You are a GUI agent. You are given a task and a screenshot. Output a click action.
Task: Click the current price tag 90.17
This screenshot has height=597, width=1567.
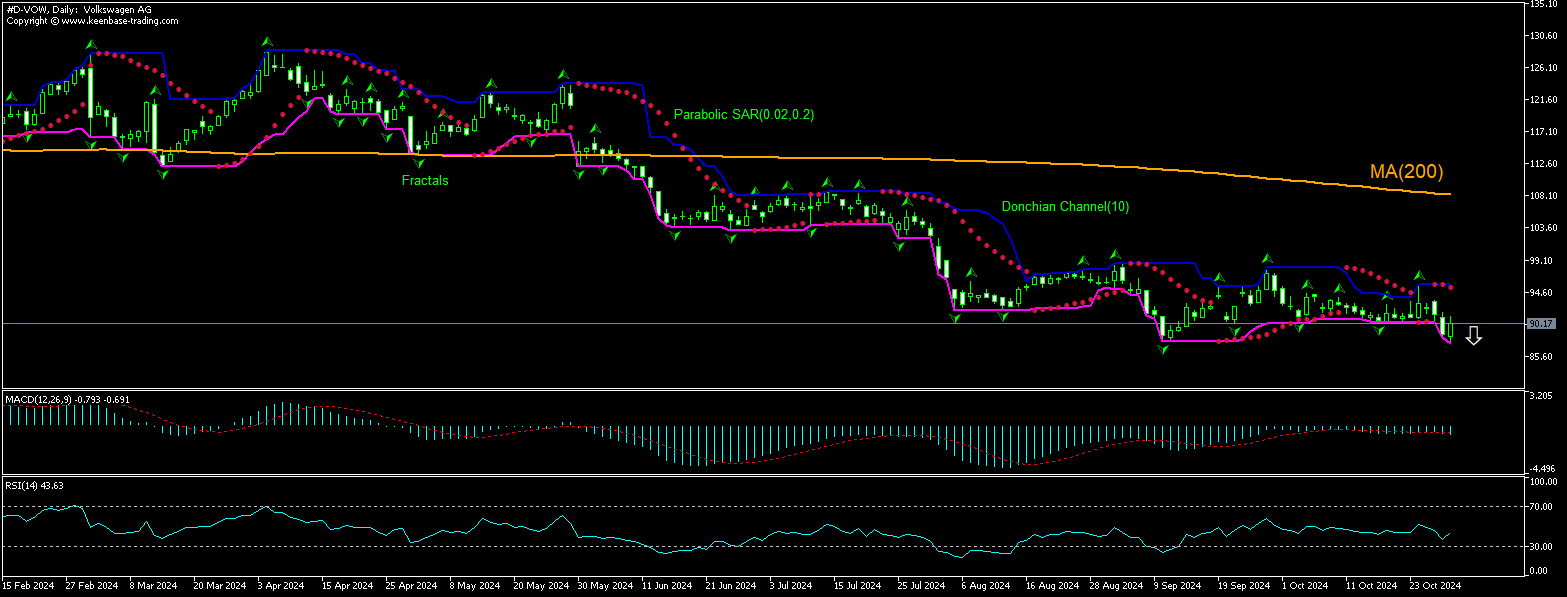tap(1540, 324)
